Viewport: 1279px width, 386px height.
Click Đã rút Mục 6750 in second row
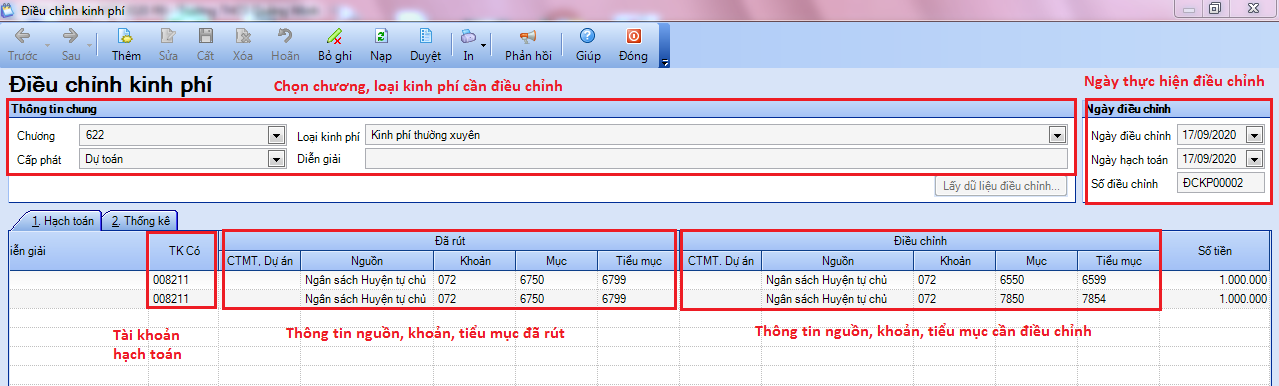(557, 298)
